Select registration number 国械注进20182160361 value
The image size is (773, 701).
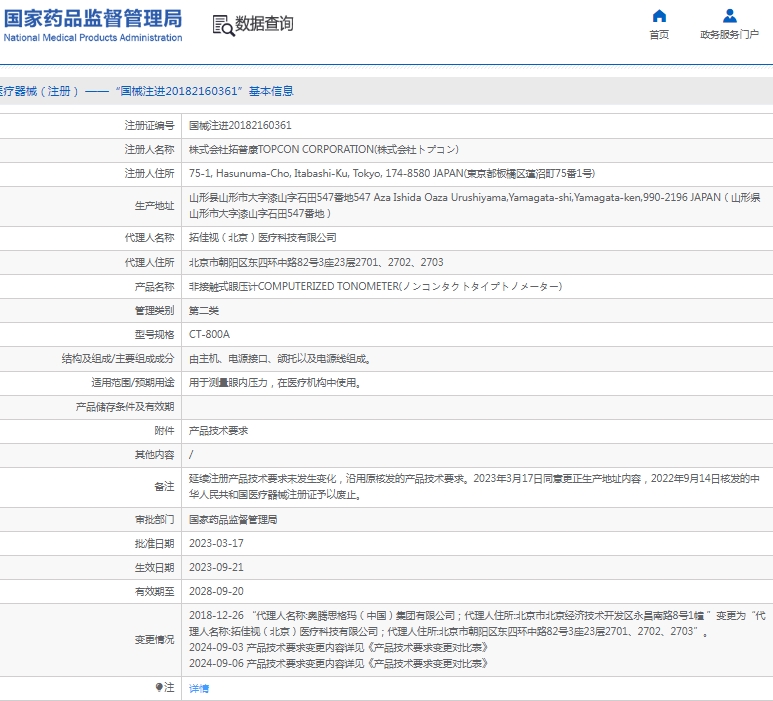[x=240, y=126]
